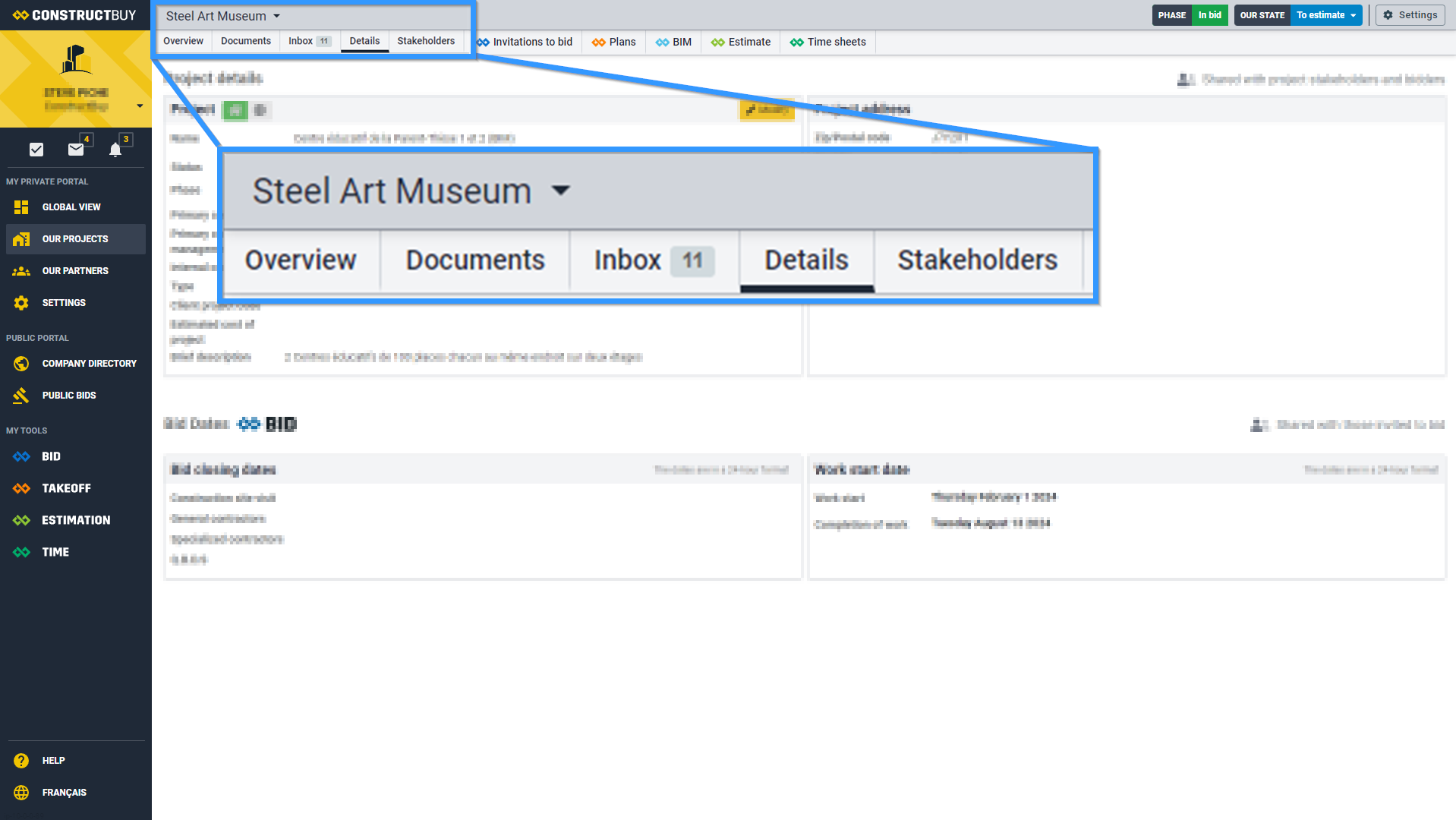Open the sidebar mail icon with 4 messages

(76, 150)
